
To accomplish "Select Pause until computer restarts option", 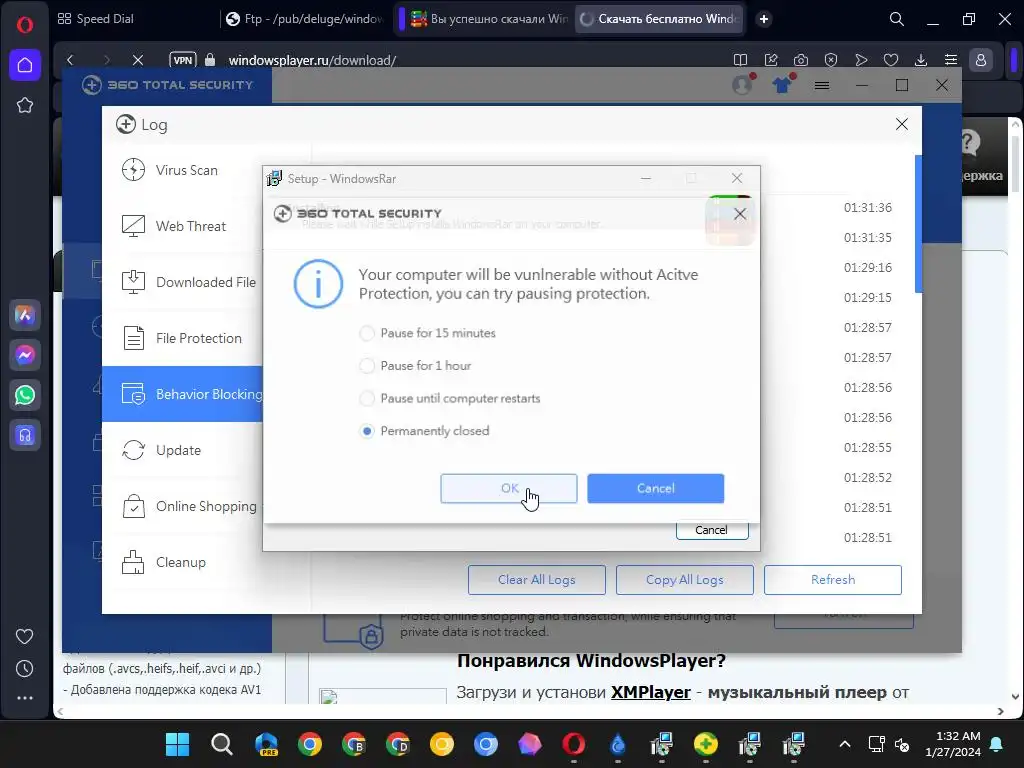I will tap(450, 398).
